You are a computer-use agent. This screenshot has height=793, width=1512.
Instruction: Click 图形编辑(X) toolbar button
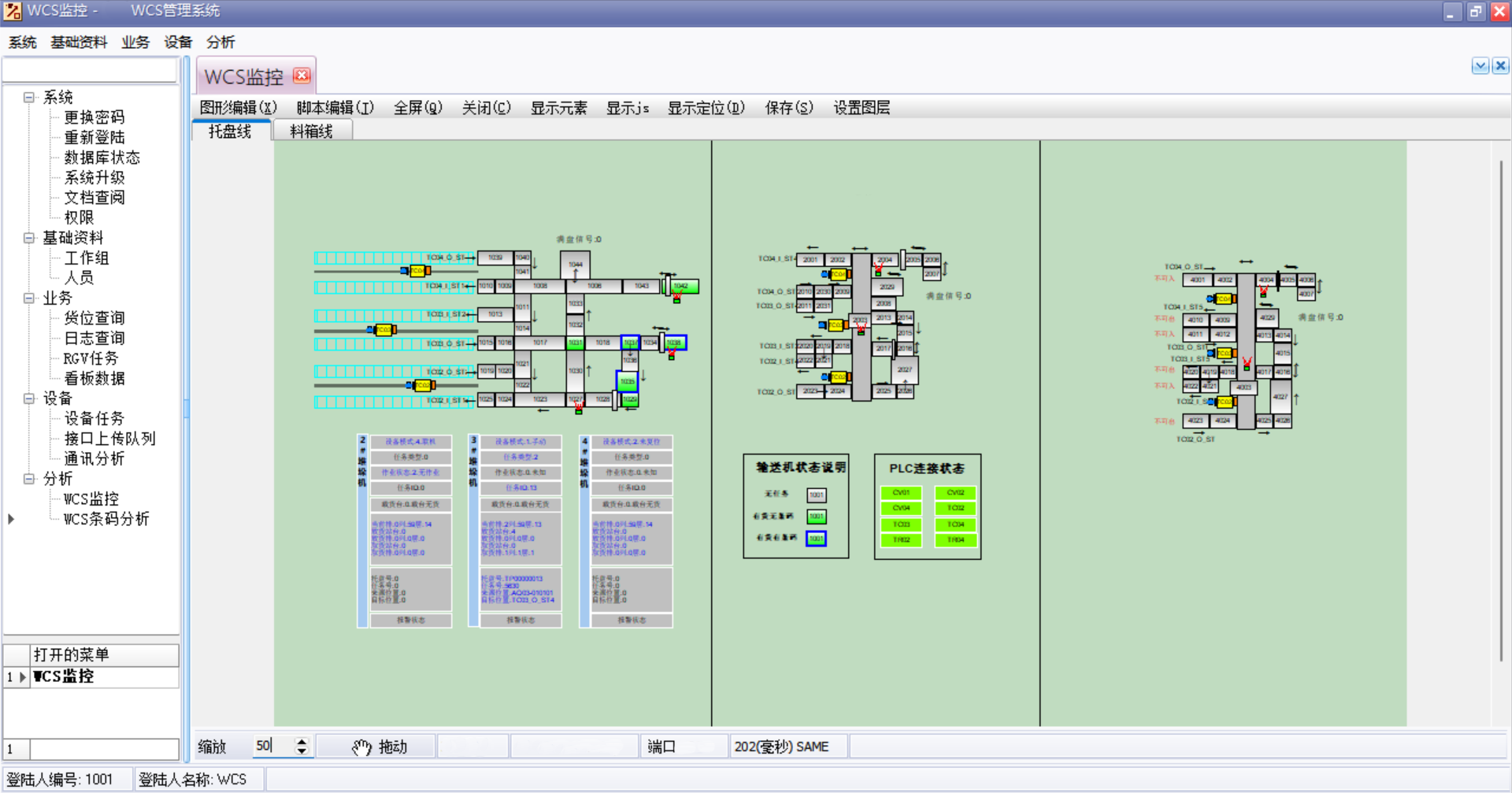(x=238, y=108)
